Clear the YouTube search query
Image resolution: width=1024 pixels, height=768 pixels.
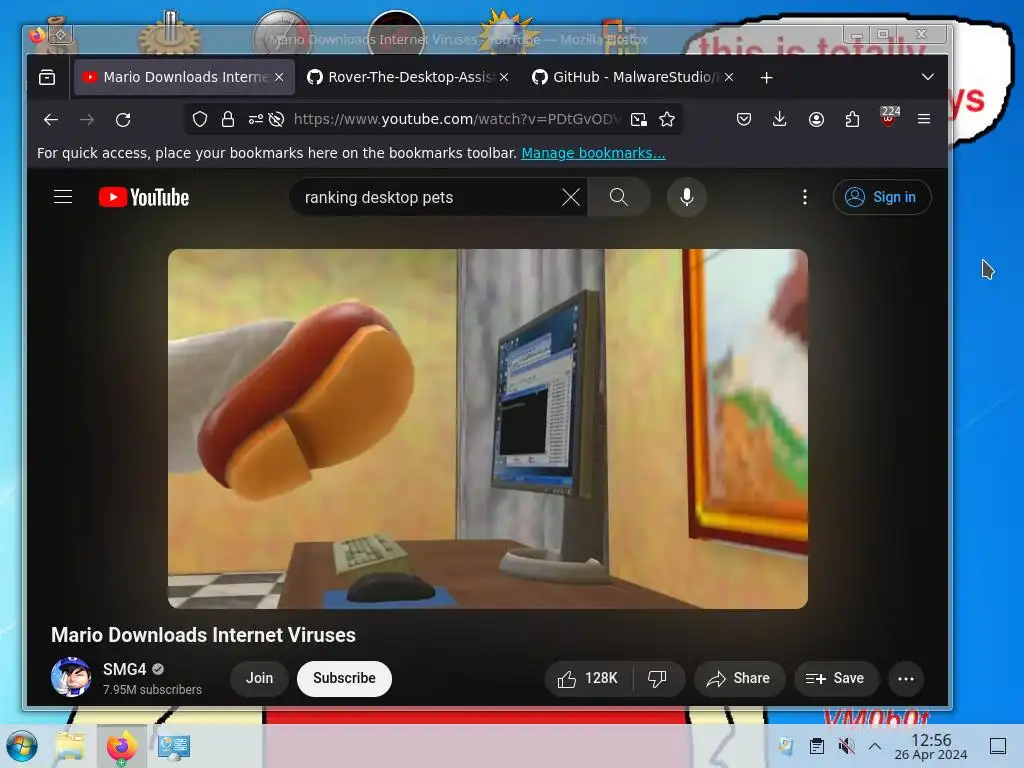(x=571, y=197)
